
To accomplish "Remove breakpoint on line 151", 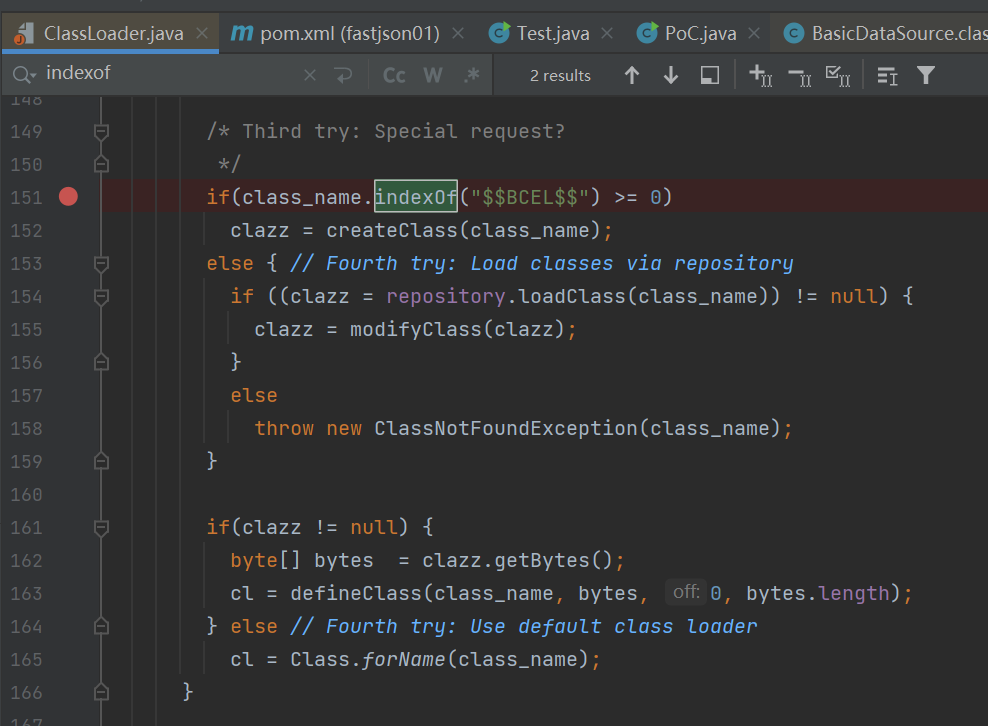I will 68,197.
